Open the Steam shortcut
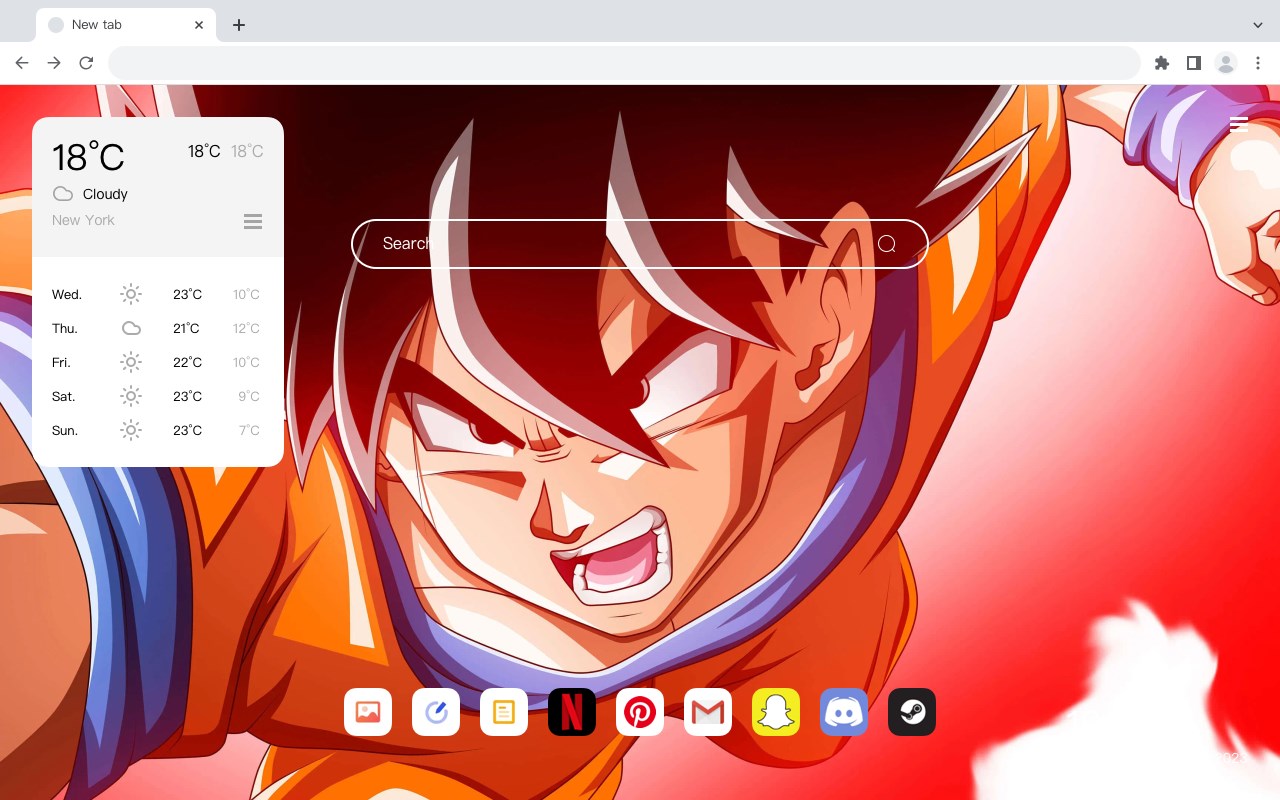 (x=912, y=712)
